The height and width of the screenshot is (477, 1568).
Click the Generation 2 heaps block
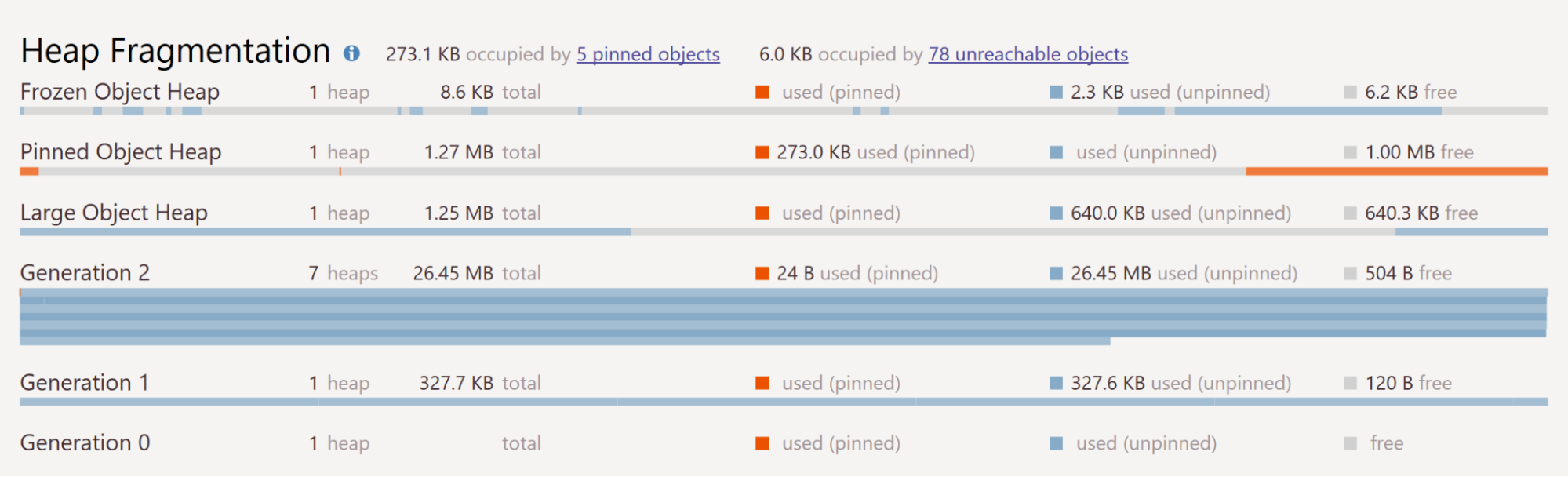point(784,317)
